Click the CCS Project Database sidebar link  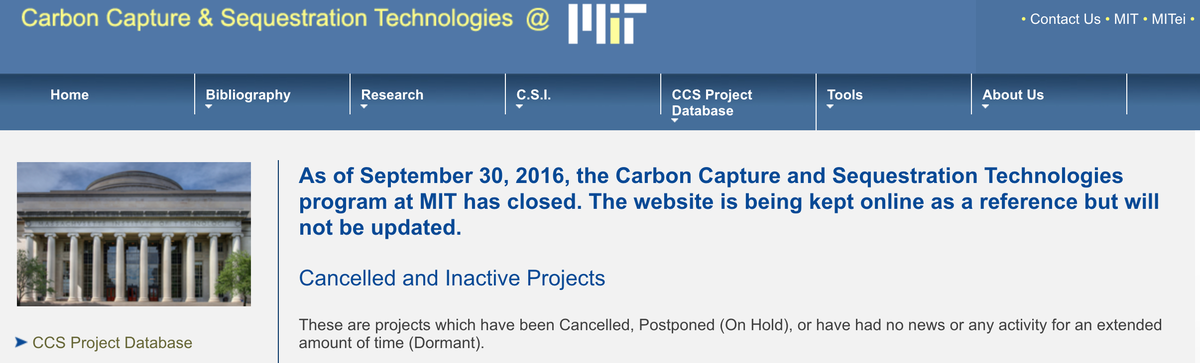point(112,343)
